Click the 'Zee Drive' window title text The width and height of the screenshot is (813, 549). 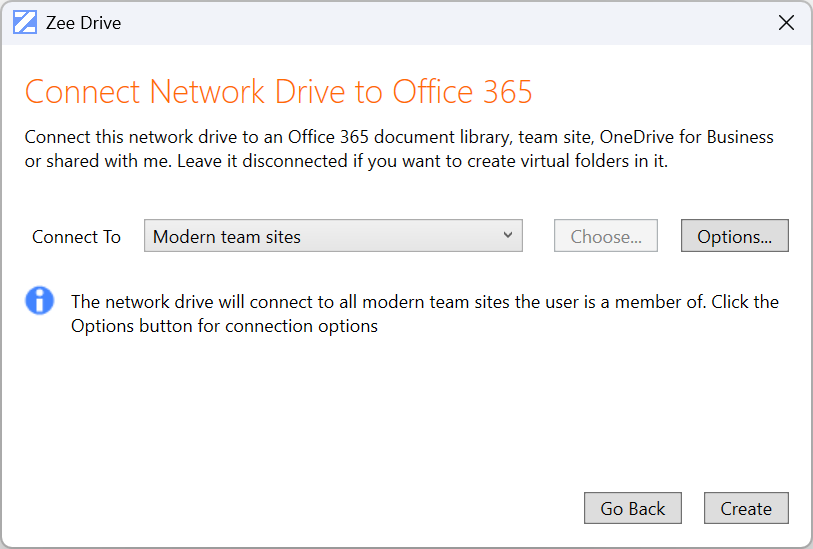(x=83, y=23)
